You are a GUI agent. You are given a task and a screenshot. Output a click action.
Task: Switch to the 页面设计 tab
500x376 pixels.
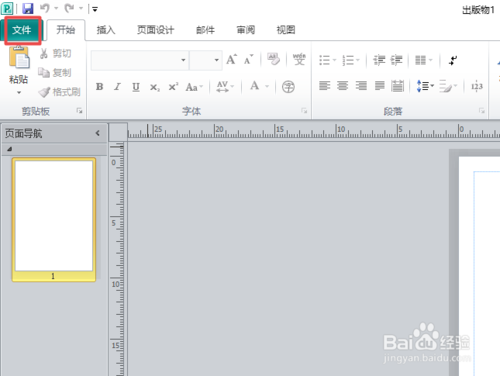[156, 30]
